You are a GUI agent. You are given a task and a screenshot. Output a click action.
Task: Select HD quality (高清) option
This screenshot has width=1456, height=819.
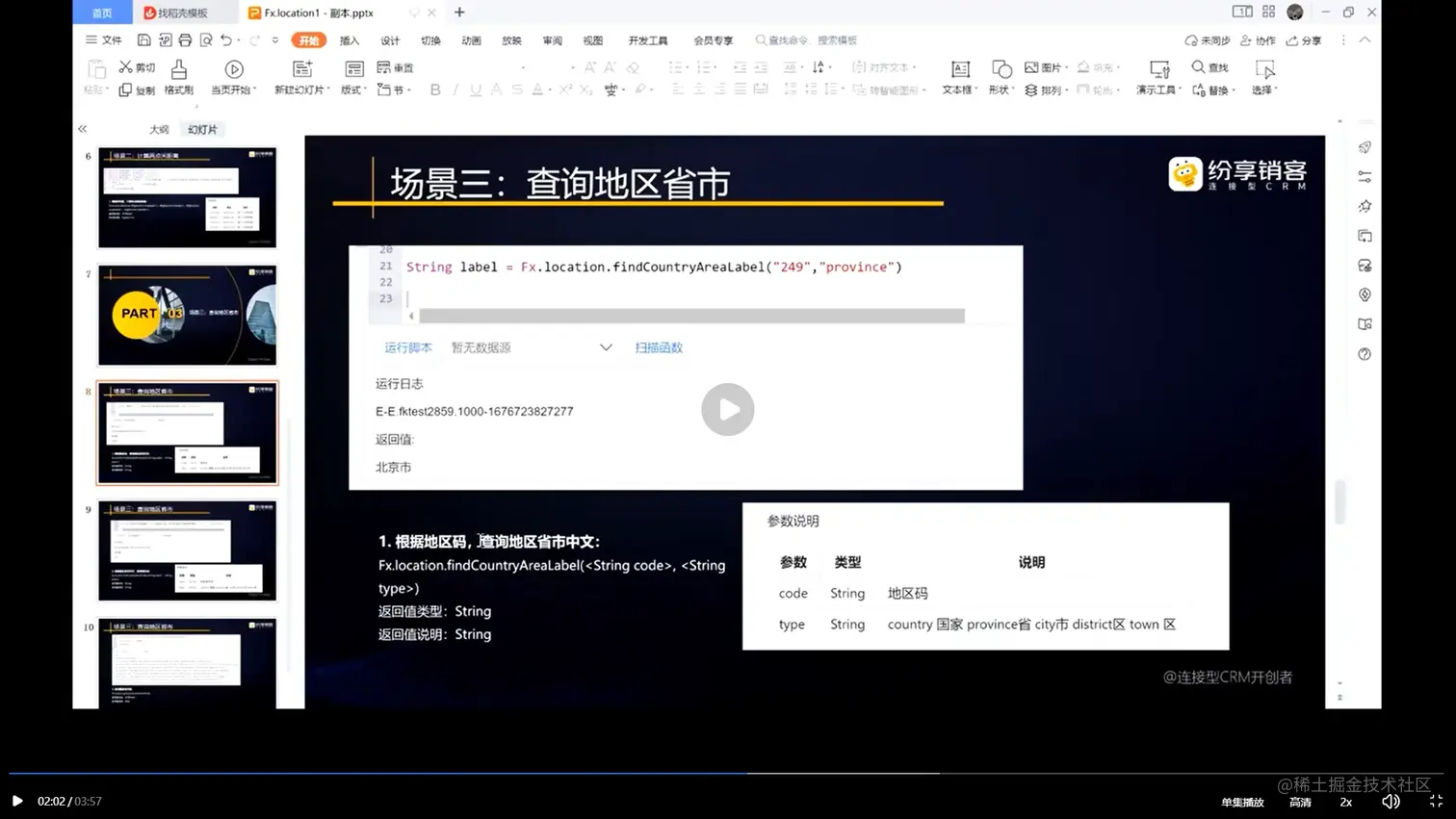coord(1300,802)
